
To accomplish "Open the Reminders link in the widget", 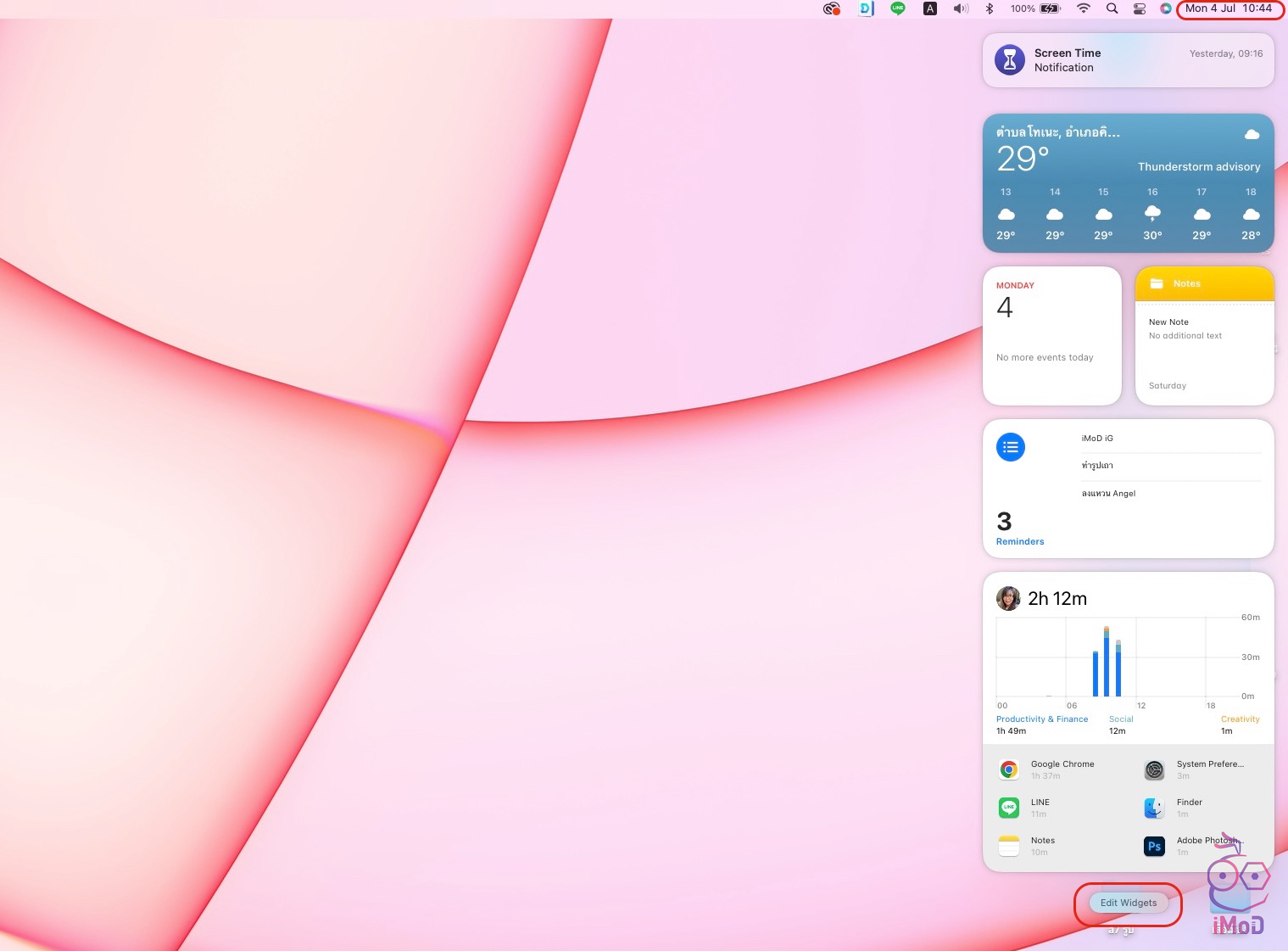I will pyautogui.click(x=1019, y=541).
